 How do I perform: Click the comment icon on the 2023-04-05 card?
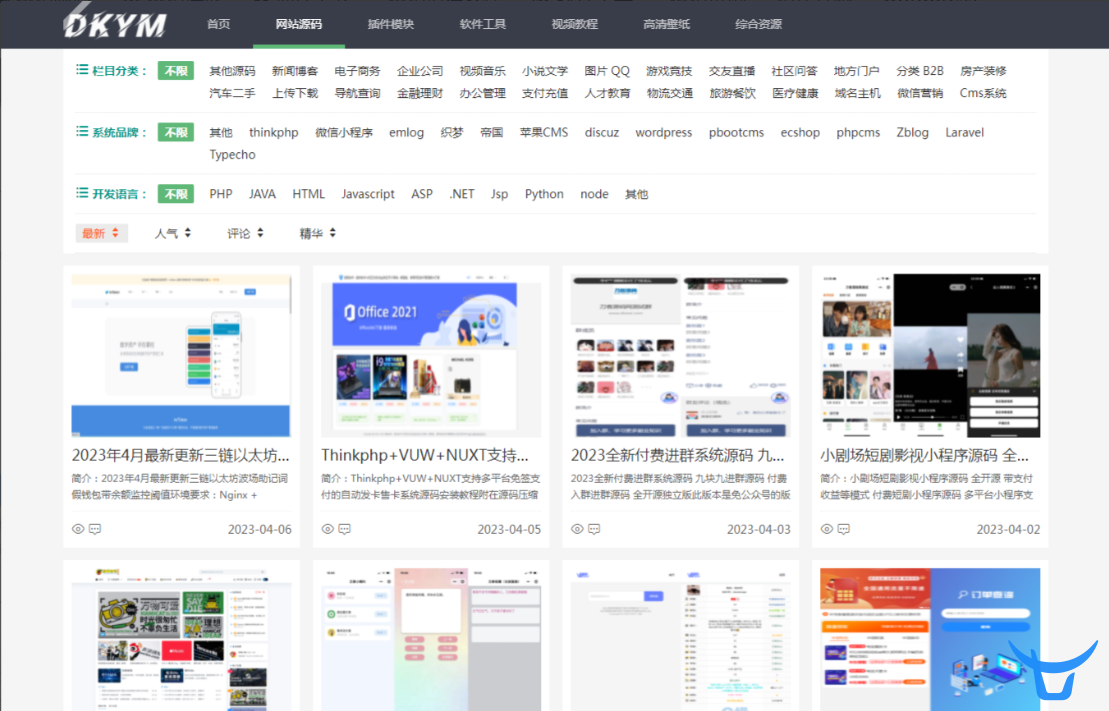(344, 529)
